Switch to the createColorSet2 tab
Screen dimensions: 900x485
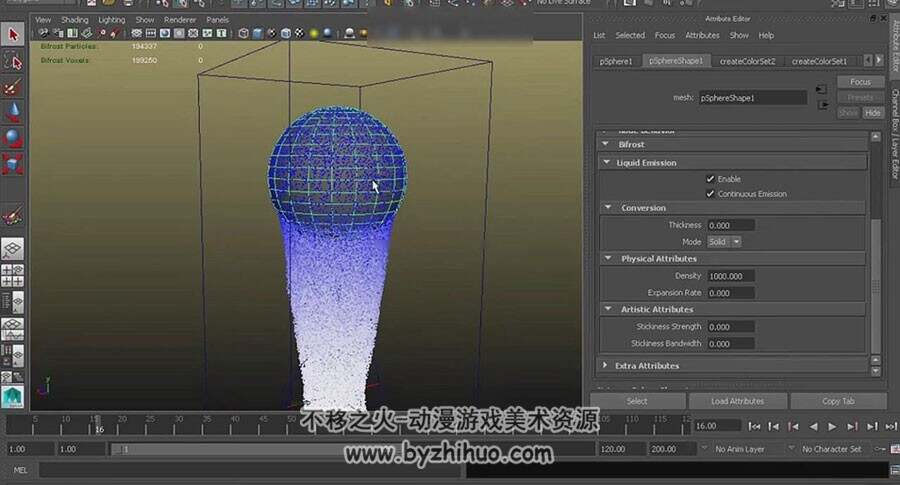point(747,61)
